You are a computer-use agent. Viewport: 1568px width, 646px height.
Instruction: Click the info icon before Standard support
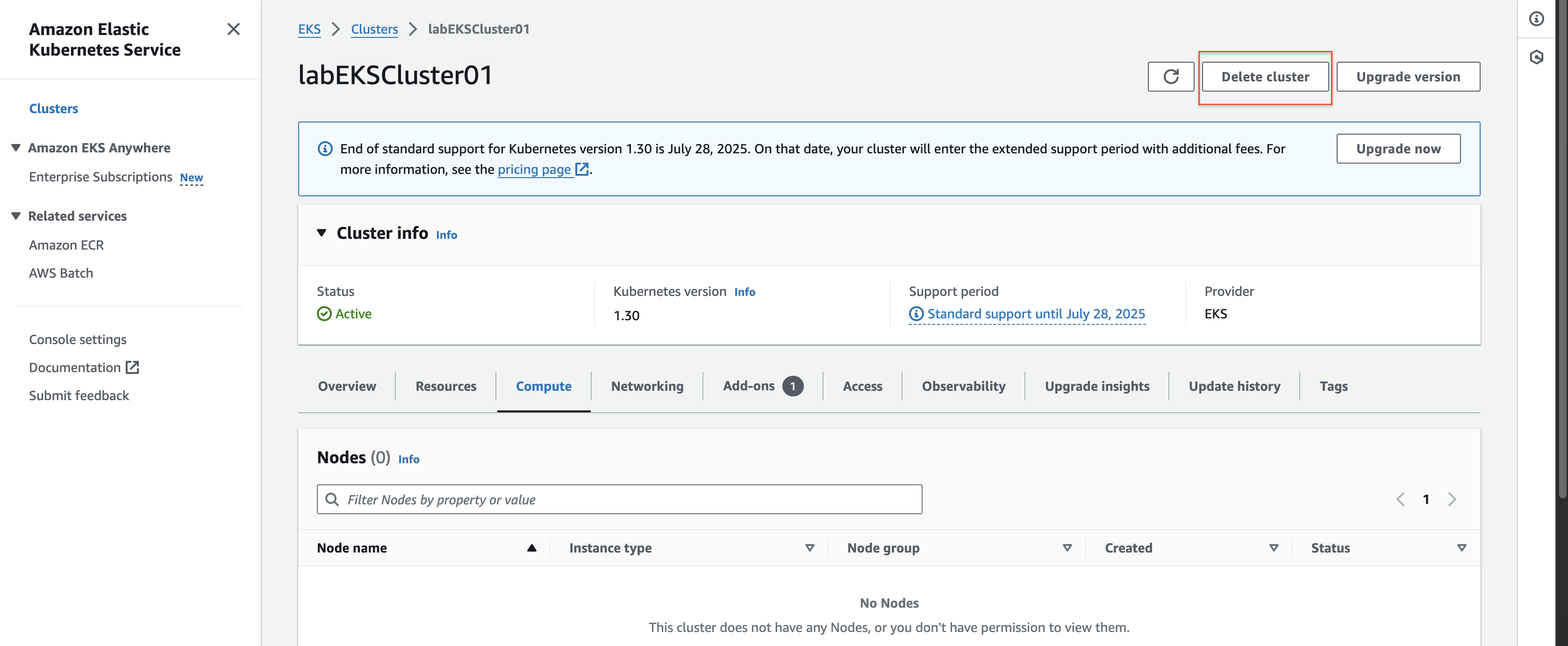[916, 314]
